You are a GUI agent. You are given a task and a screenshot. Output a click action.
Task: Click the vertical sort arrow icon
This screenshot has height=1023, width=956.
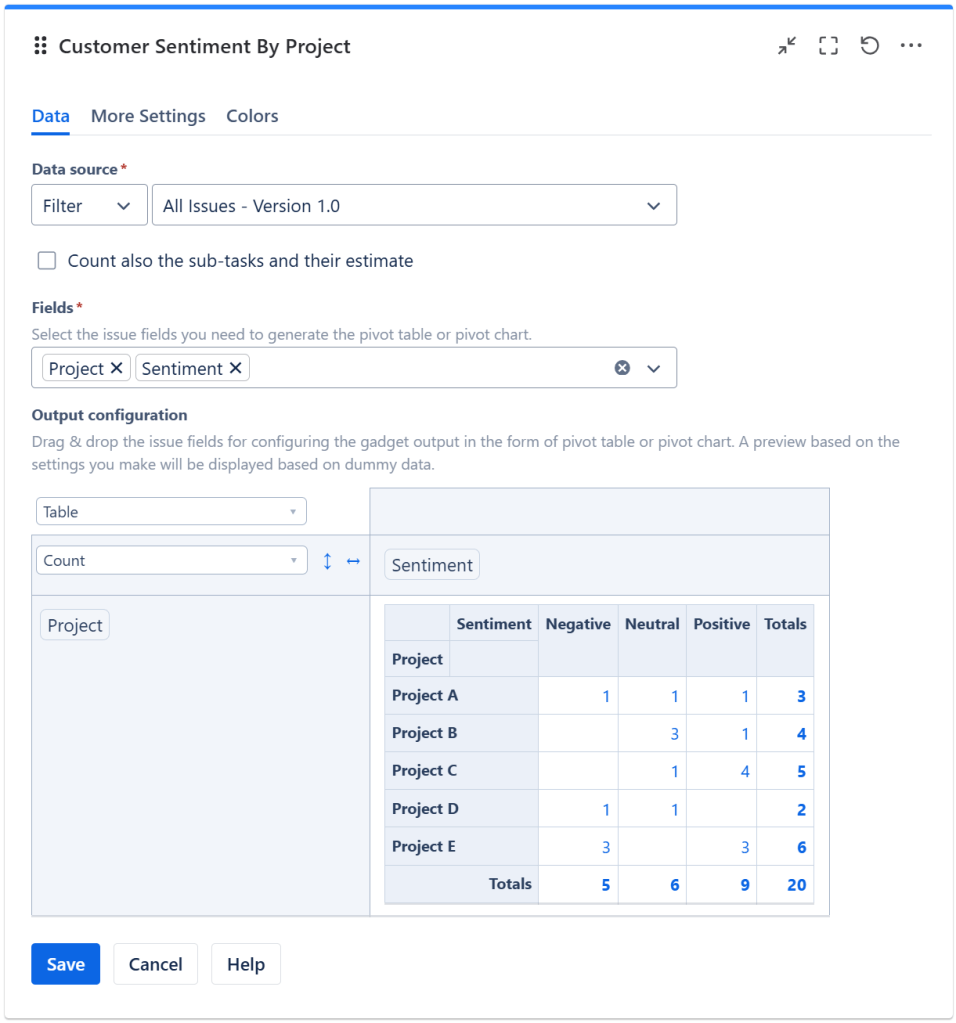point(327,561)
